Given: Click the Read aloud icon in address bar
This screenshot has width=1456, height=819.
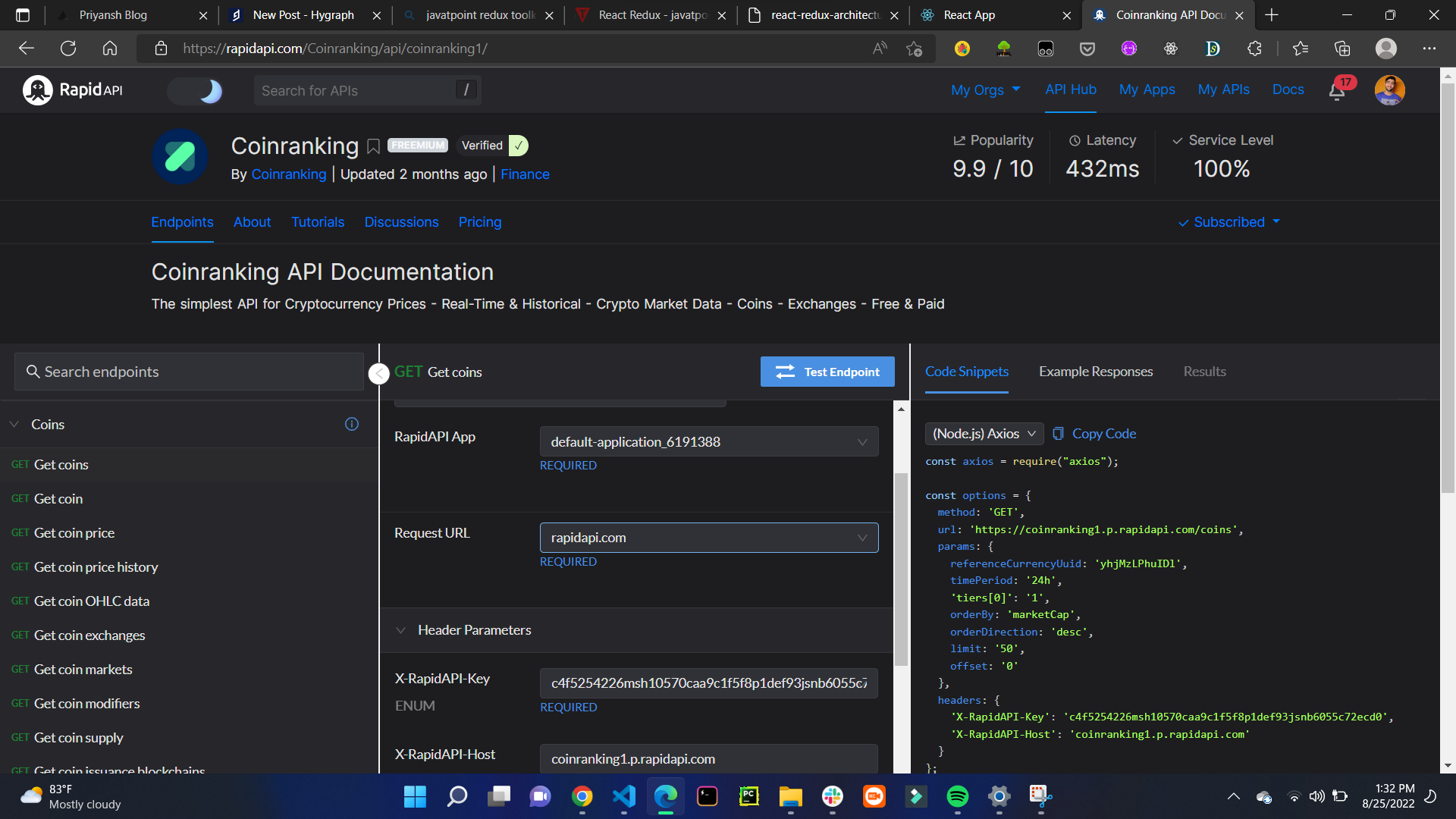Looking at the screenshot, I should tap(880, 49).
